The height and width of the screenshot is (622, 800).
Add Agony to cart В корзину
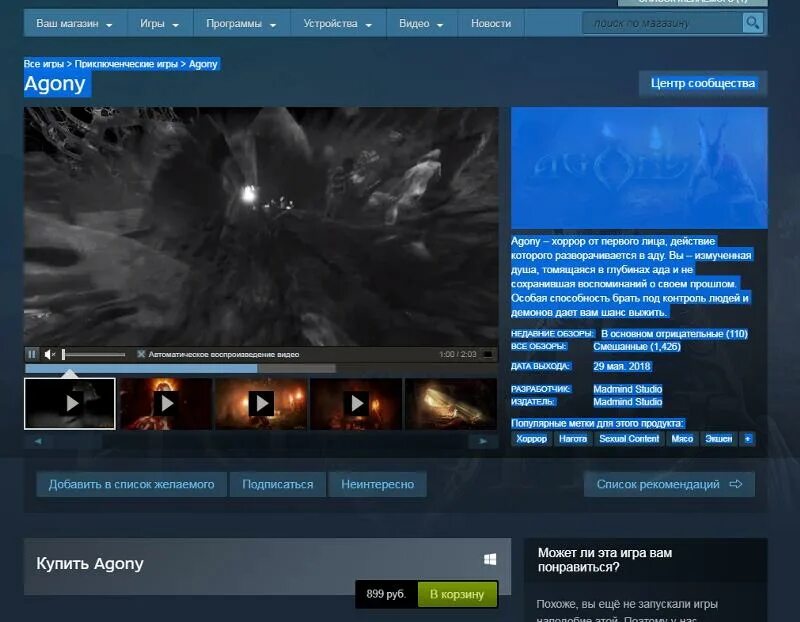pos(457,594)
